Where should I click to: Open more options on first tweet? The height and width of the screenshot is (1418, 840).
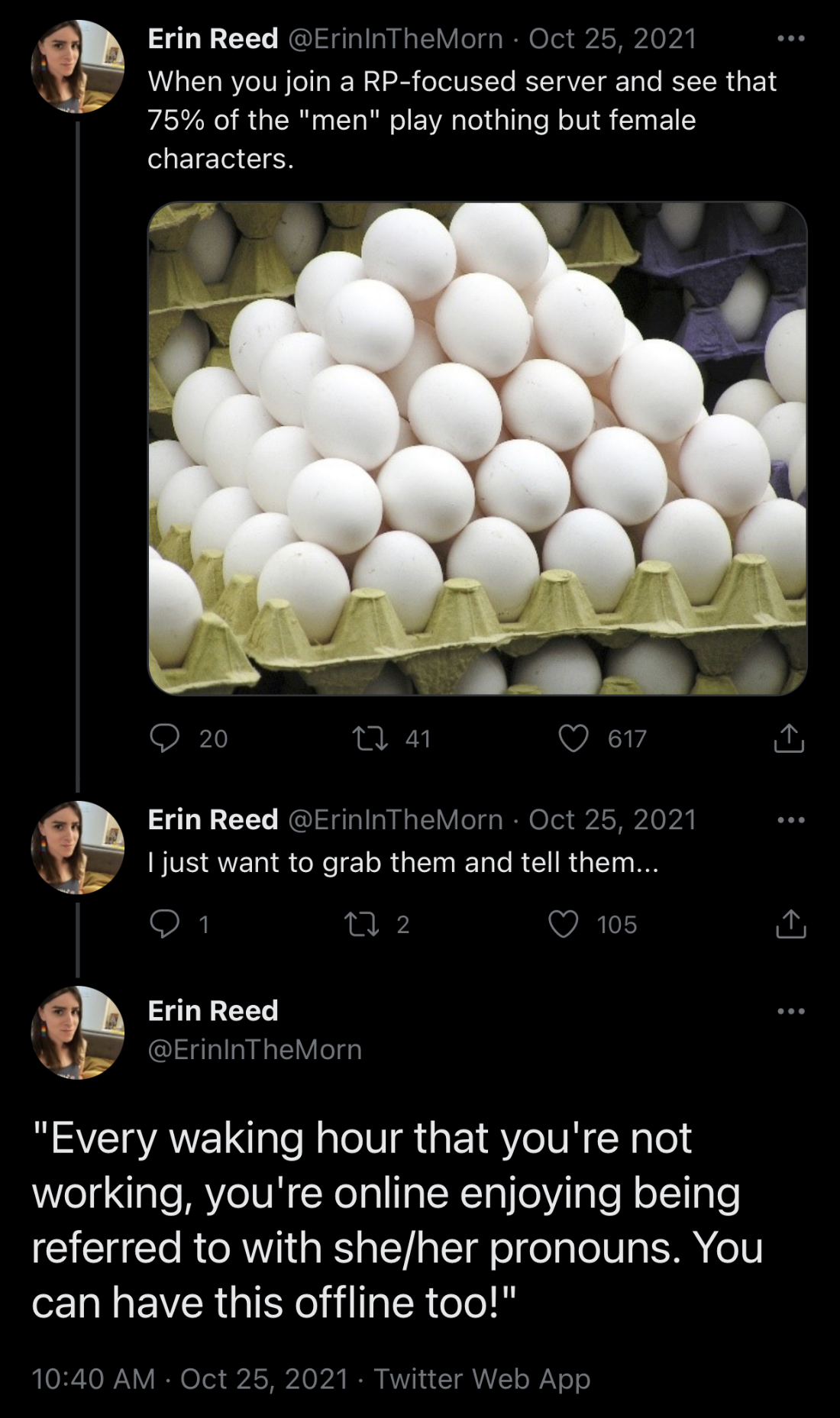click(x=790, y=39)
